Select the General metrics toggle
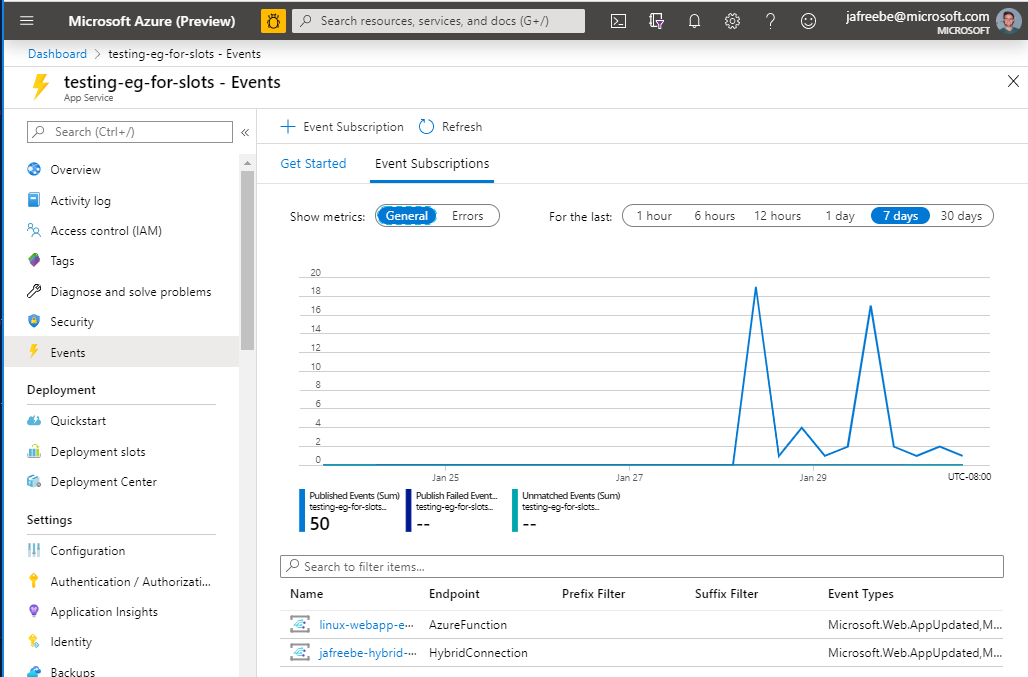This screenshot has width=1028, height=677. [x=407, y=216]
